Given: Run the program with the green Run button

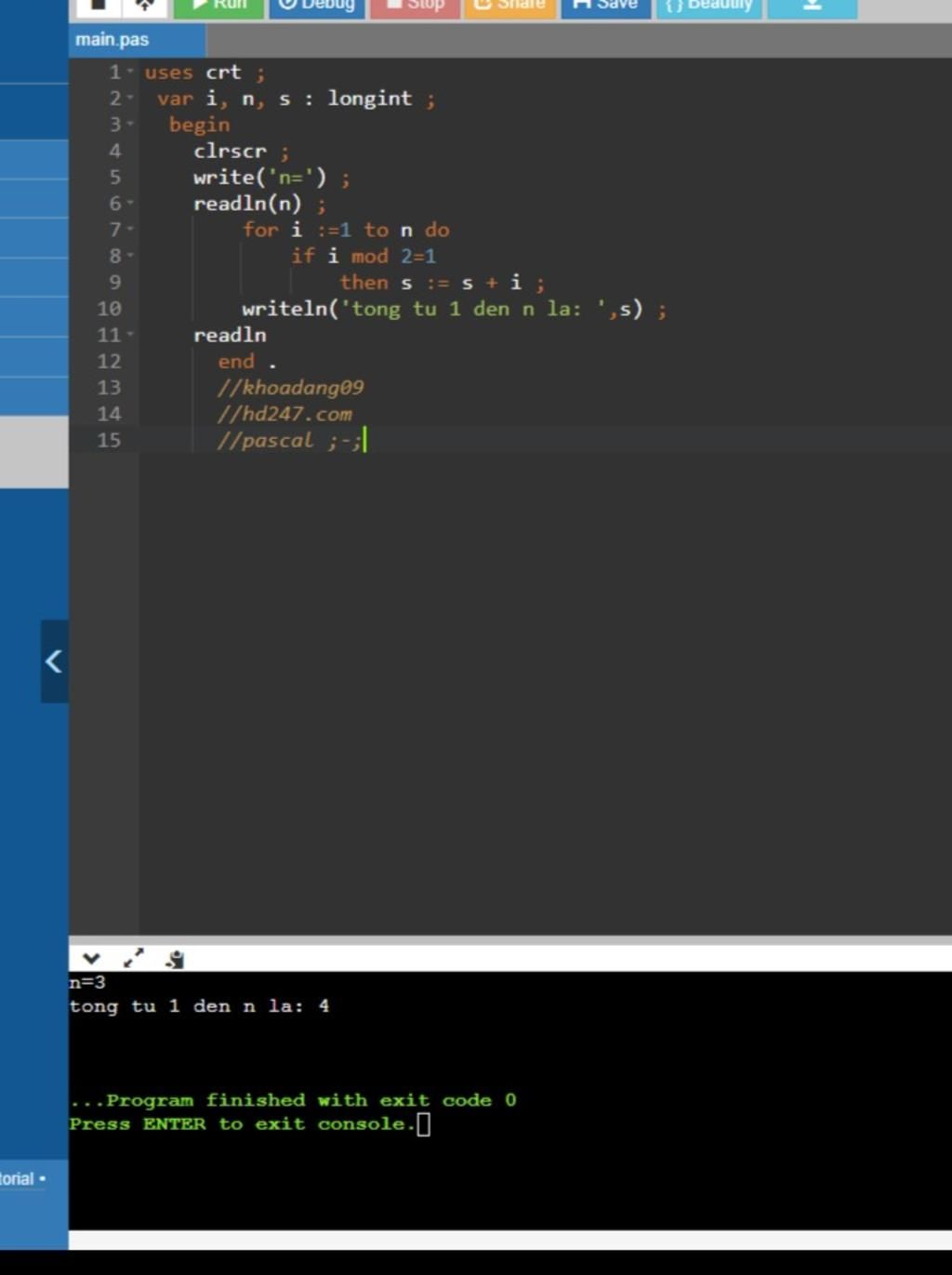Looking at the screenshot, I should point(218,7).
